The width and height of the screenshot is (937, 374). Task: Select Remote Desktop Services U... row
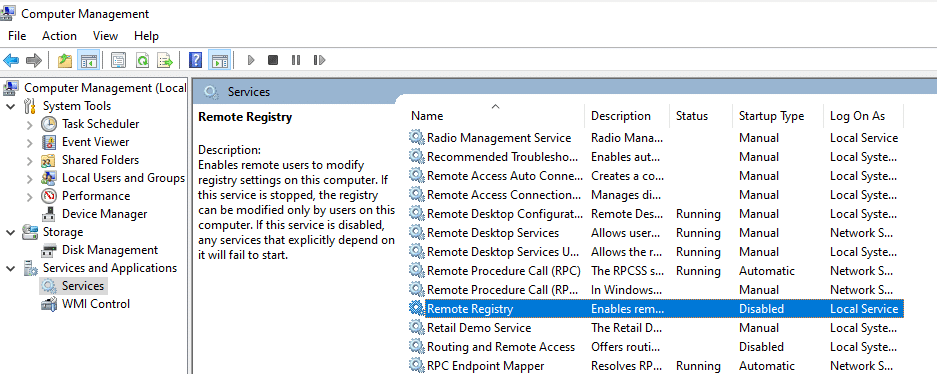tap(656, 252)
